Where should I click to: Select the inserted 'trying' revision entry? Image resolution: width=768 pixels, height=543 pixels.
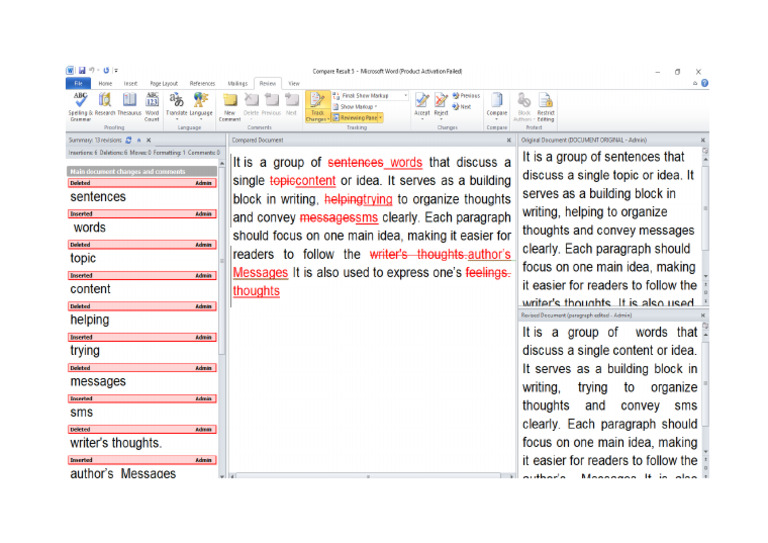point(142,346)
